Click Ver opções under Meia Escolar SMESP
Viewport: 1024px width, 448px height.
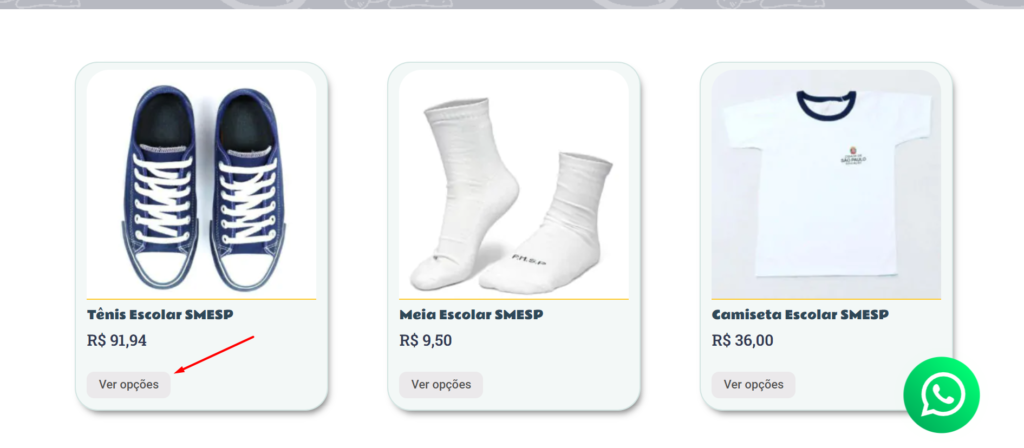(441, 385)
